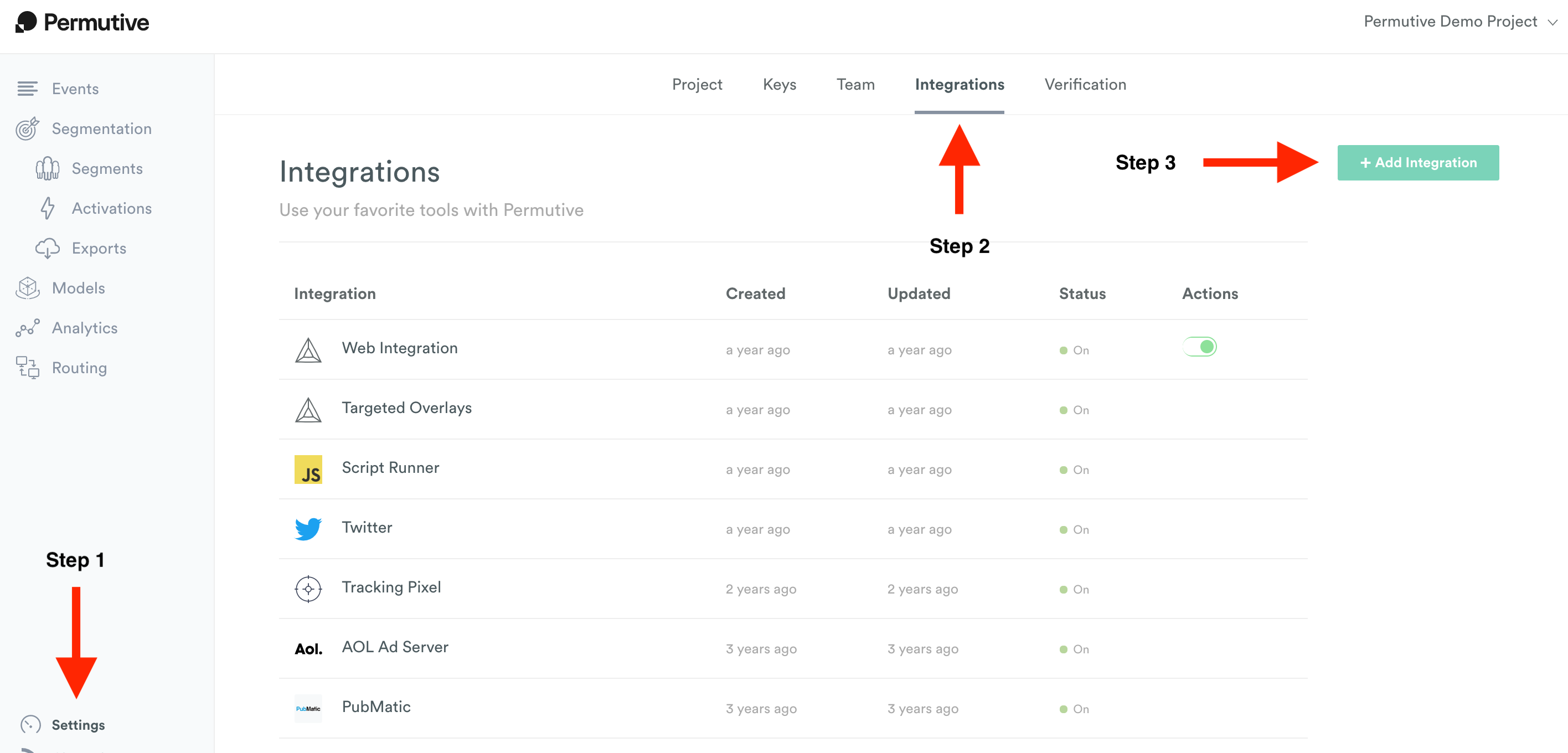Switch to the Integrations tab

point(960,85)
